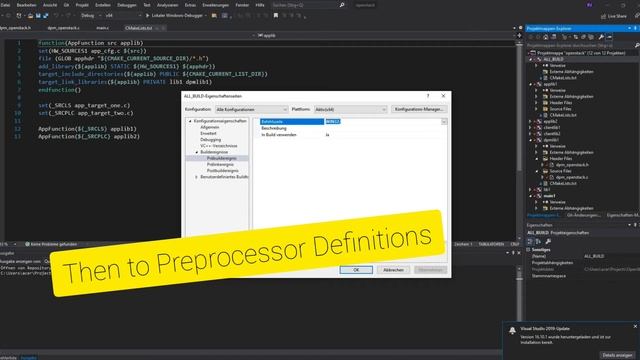
Task: Open the Fenster menu
Action: [x=242, y=5]
